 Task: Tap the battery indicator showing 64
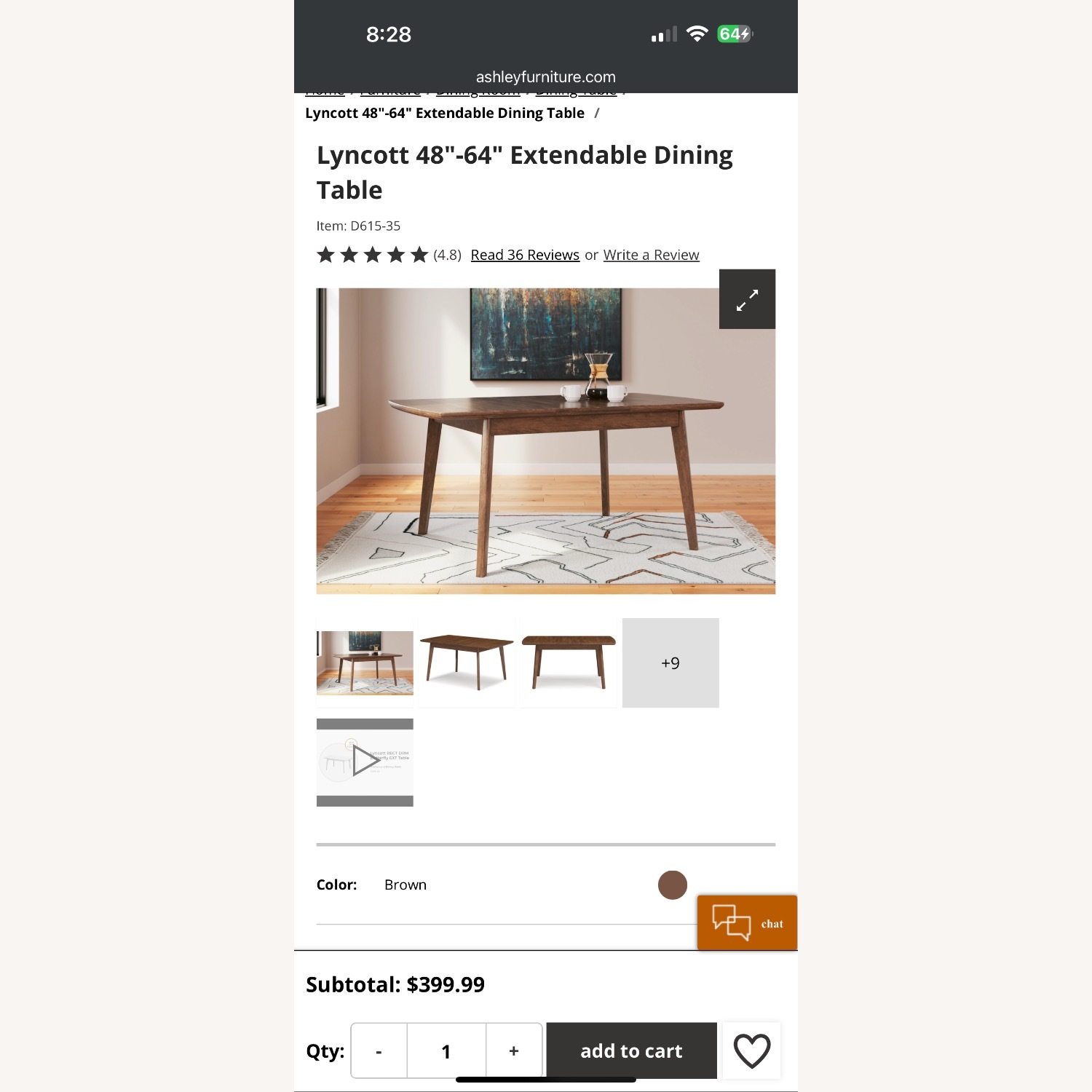point(735,34)
